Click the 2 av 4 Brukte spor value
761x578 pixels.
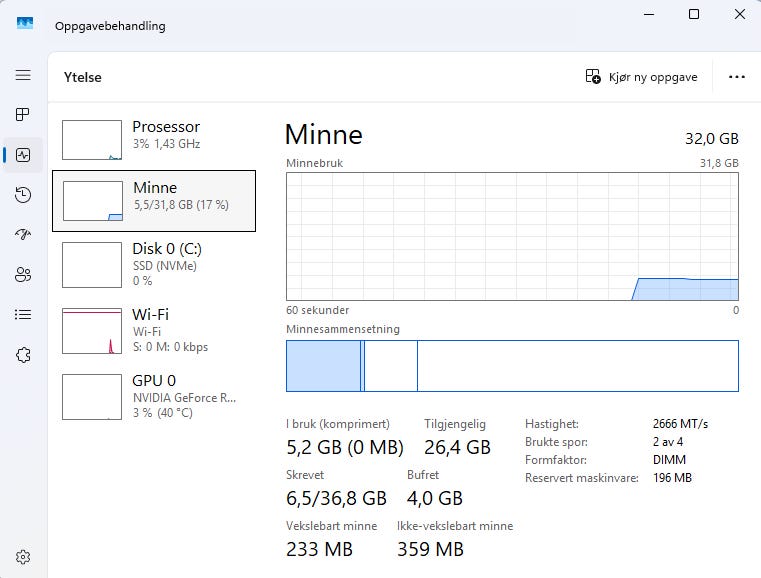tap(668, 442)
